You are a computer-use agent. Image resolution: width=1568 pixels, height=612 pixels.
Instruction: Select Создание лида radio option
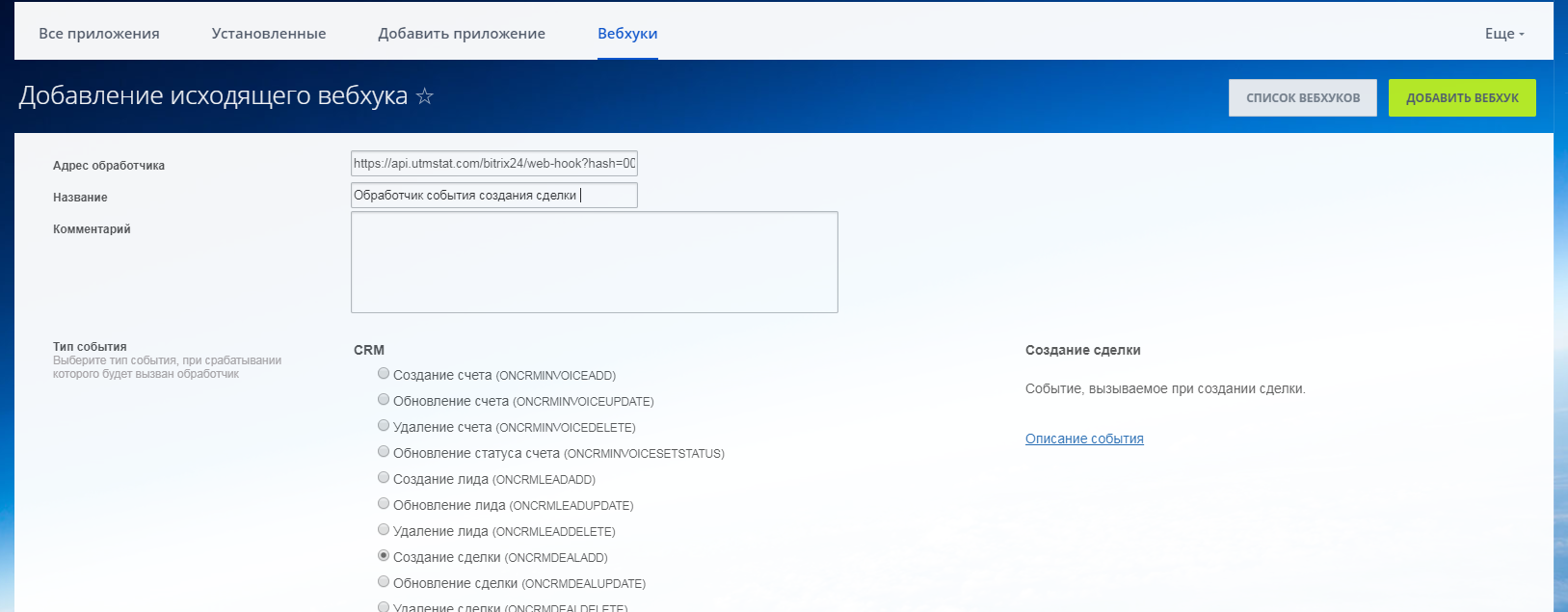384,478
